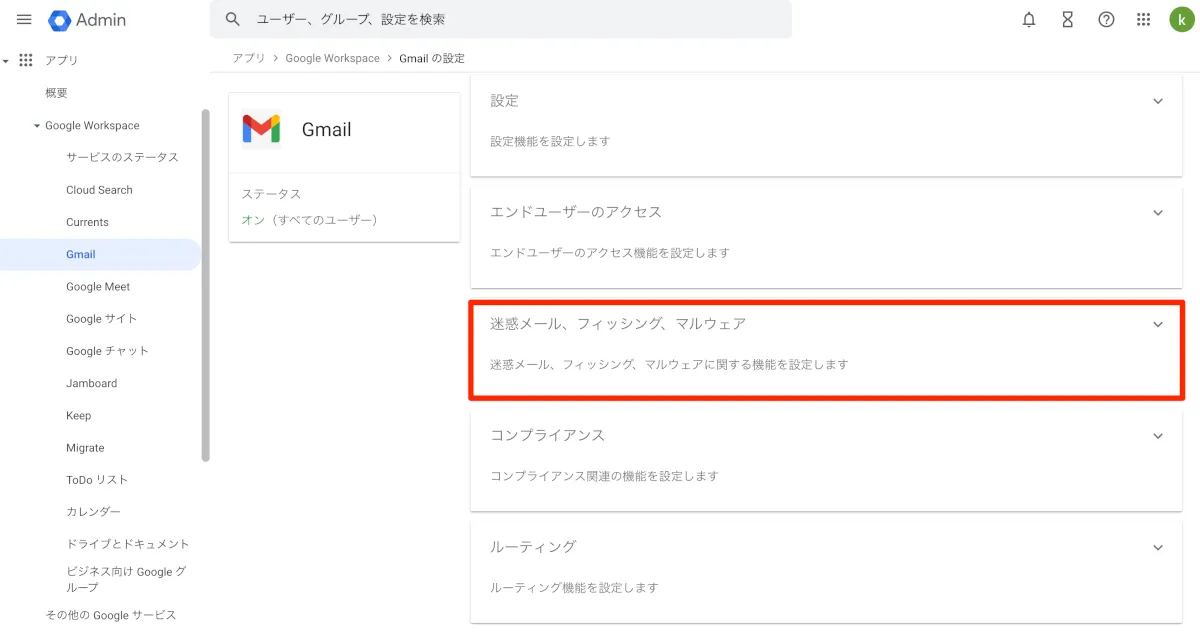Viewport: 1200px width, 635px height.
Task: Click the Gmail logo in the card
Action: pyautogui.click(x=261, y=129)
